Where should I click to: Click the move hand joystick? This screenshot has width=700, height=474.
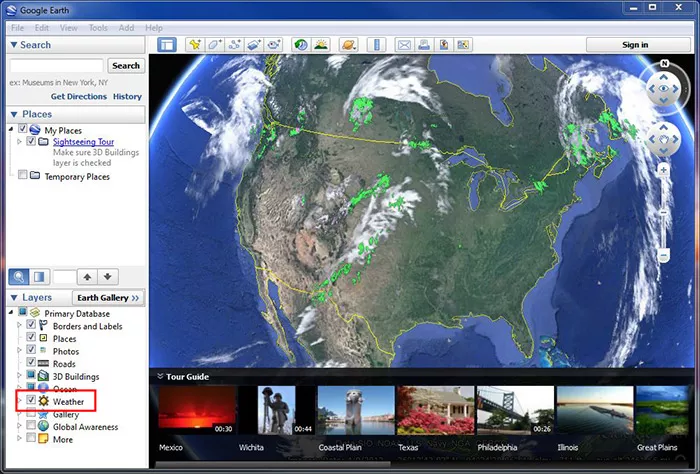point(664,139)
